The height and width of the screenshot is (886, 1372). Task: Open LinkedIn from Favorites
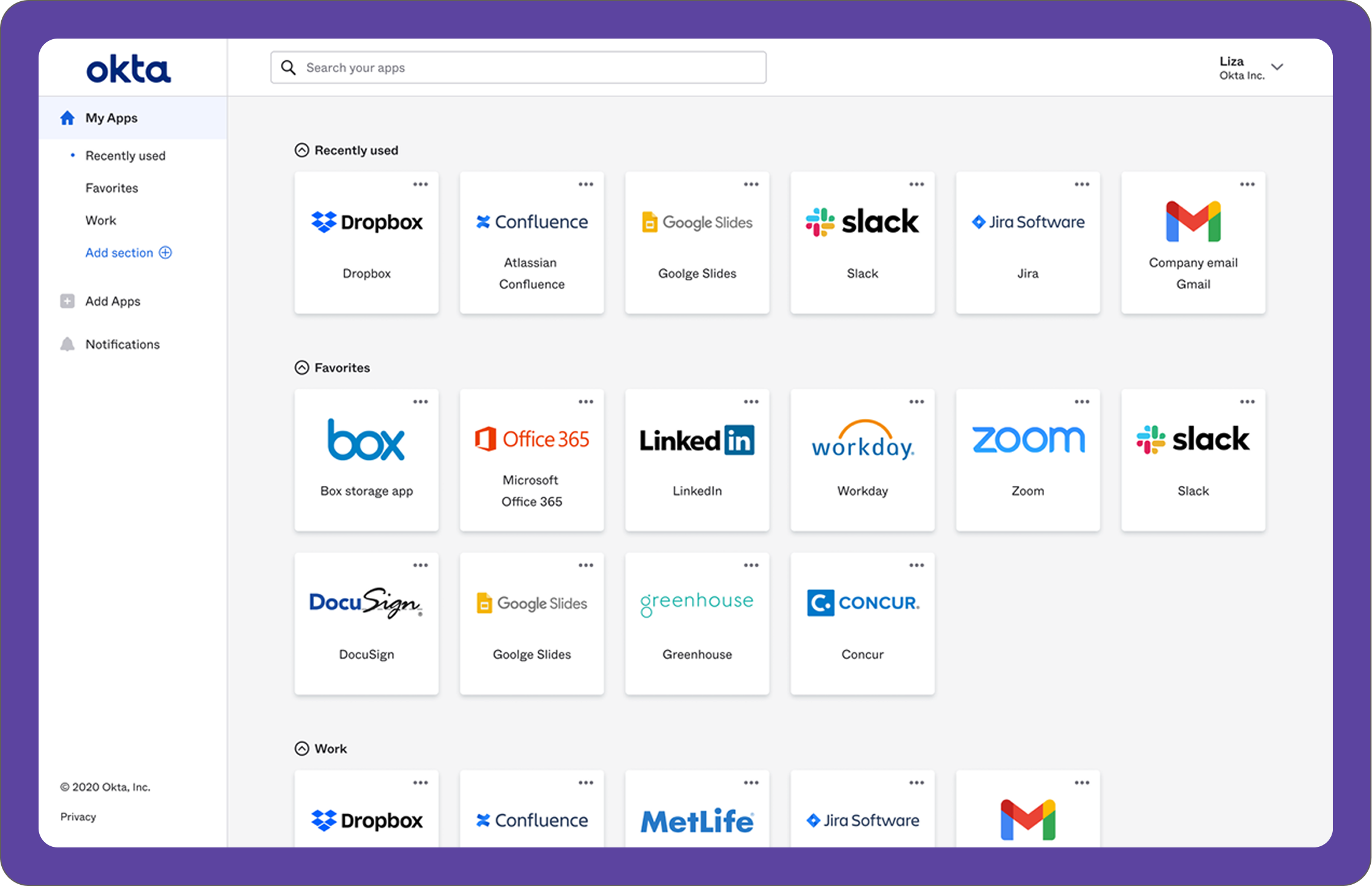click(x=696, y=460)
